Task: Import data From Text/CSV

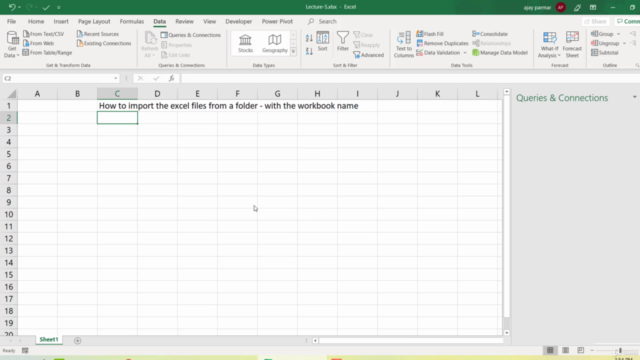Action: (x=44, y=34)
